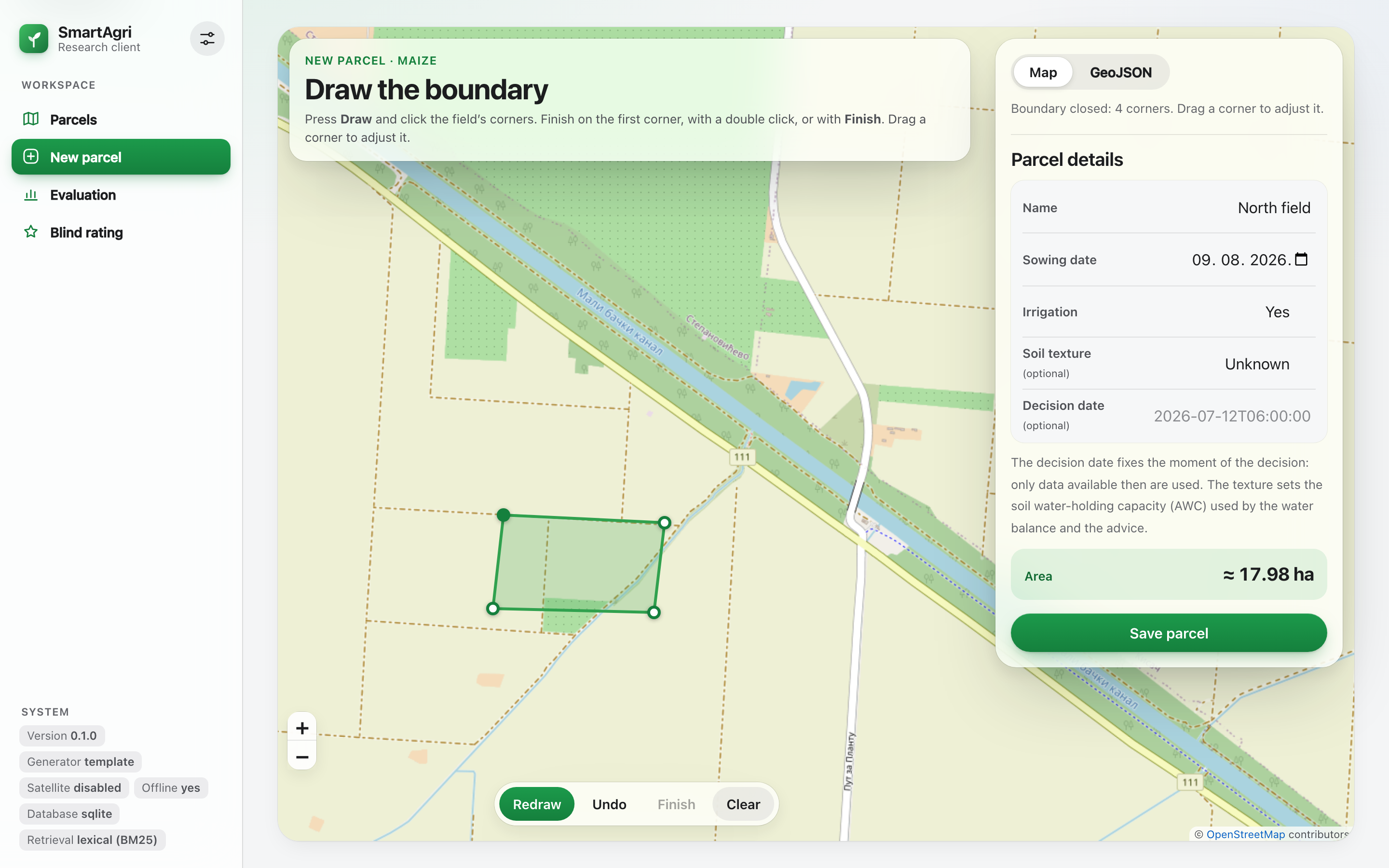Click the Retrieval lexical (BM25) badge
This screenshot has height=868, width=1389.
point(93,840)
